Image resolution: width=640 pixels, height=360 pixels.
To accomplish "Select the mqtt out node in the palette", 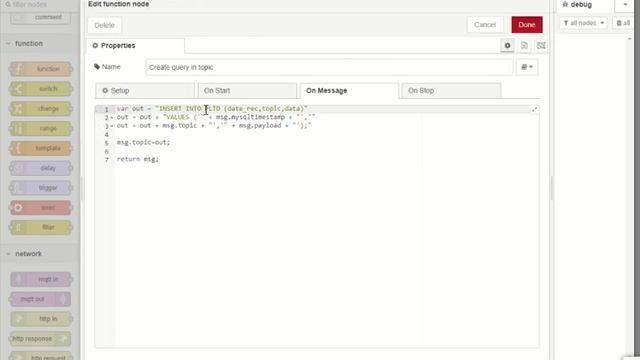I will [x=40, y=299].
